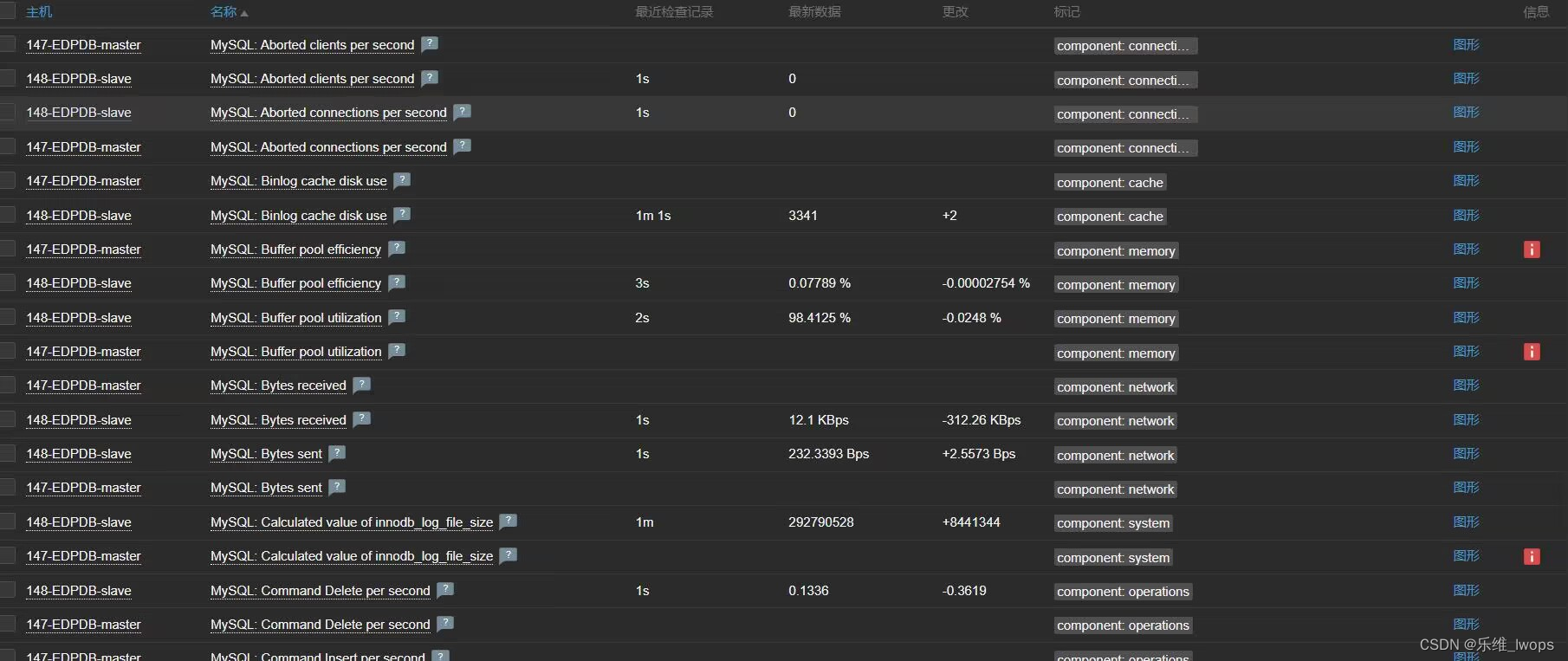Open 图形 graph link for slave Command Delete per second
Screen dimensions: 1568x661
pyautogui.click(x=1466, y=590)
